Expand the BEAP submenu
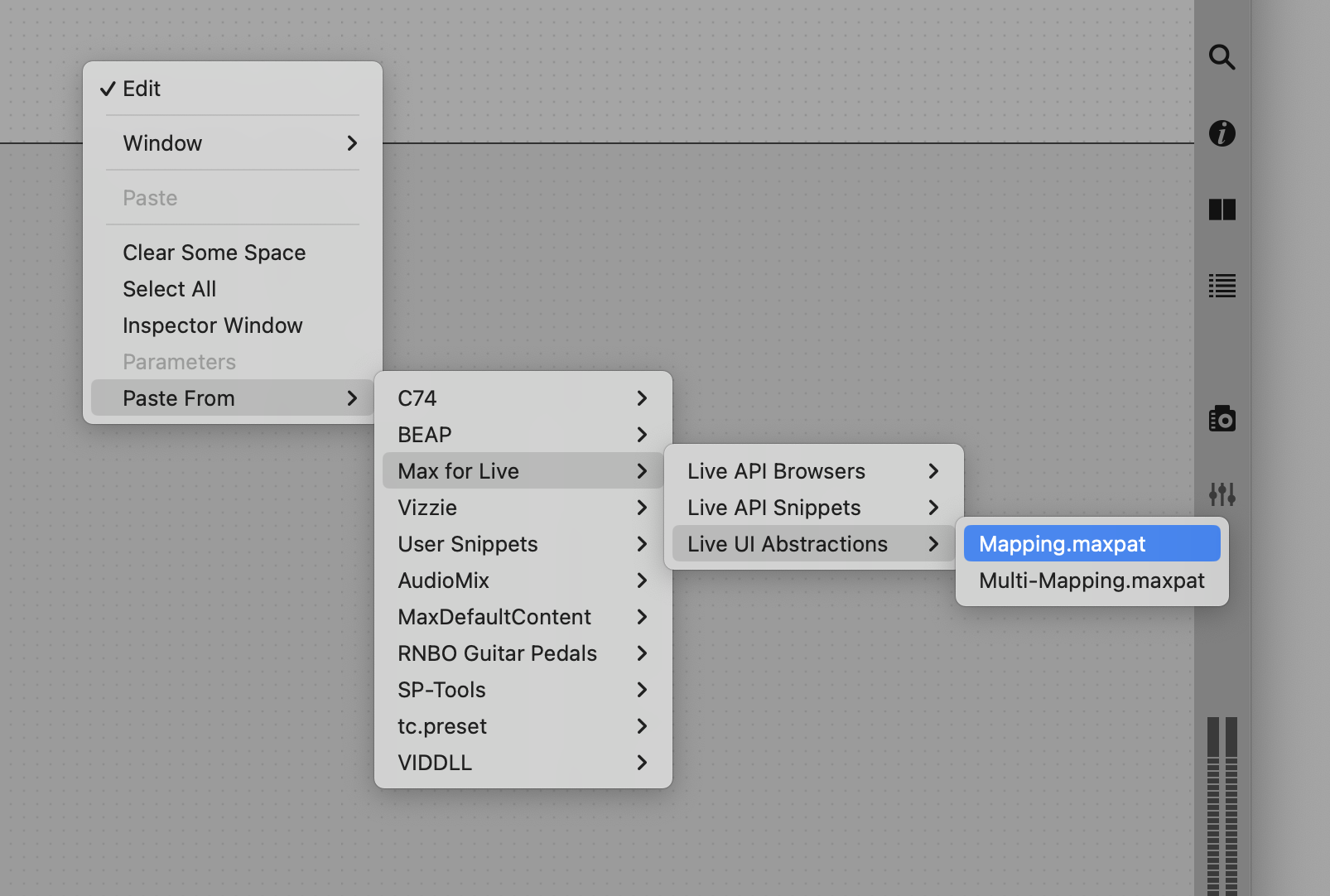This screenshot has height=896, width=1330. 523,435
